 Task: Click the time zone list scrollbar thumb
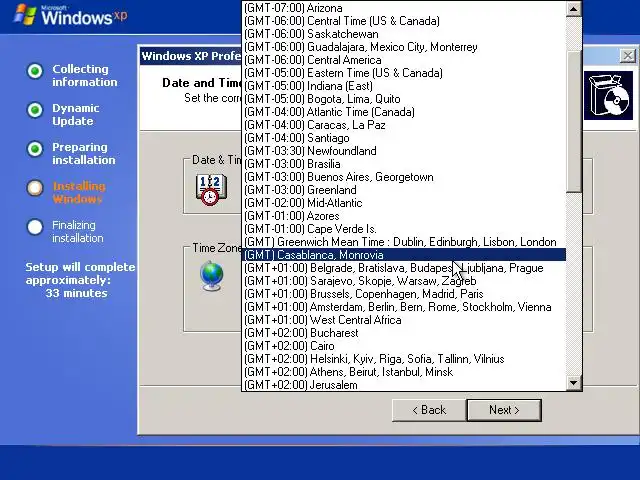tap(573, 122)
